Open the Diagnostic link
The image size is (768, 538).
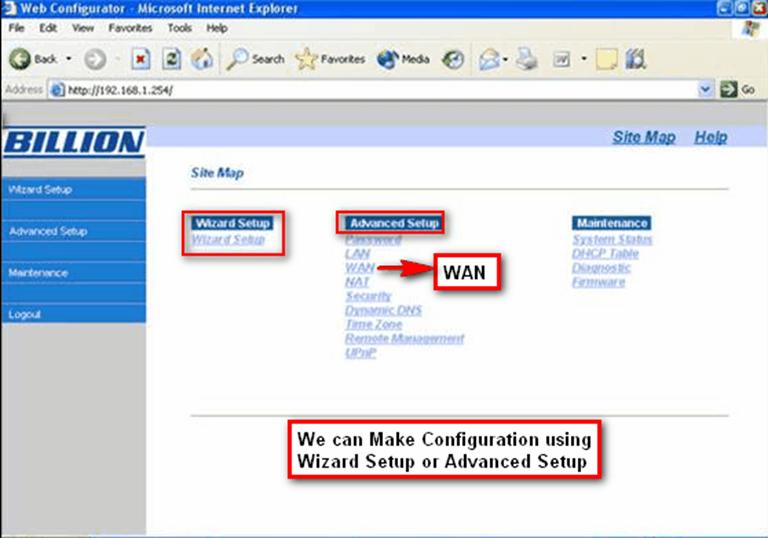click(x=601, y=268)
